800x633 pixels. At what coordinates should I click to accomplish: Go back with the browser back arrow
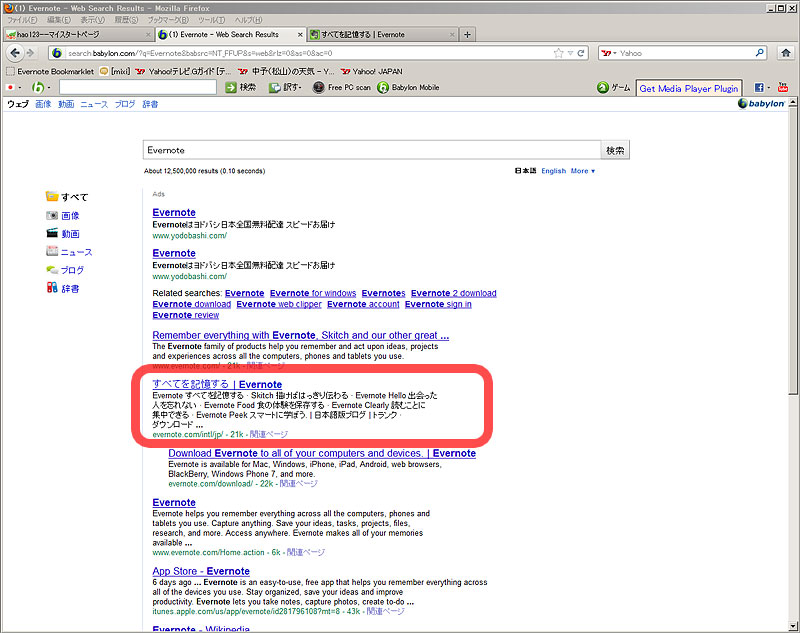(x=15, y=53)
